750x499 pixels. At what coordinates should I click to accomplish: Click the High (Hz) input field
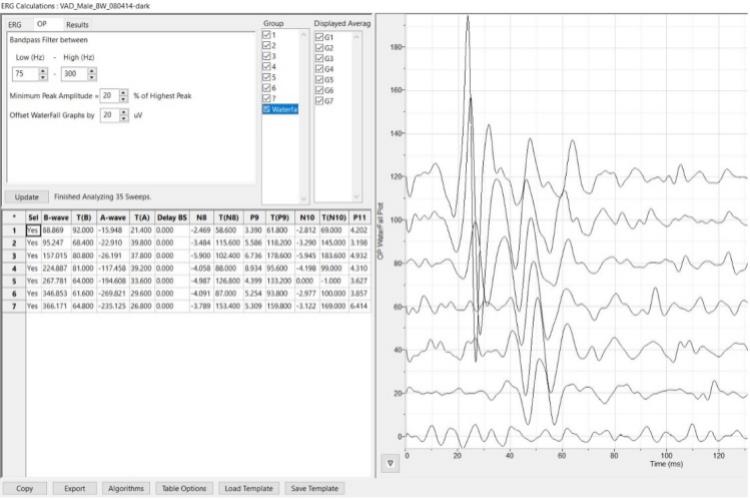pyautogui.click(x=74, y=74)
